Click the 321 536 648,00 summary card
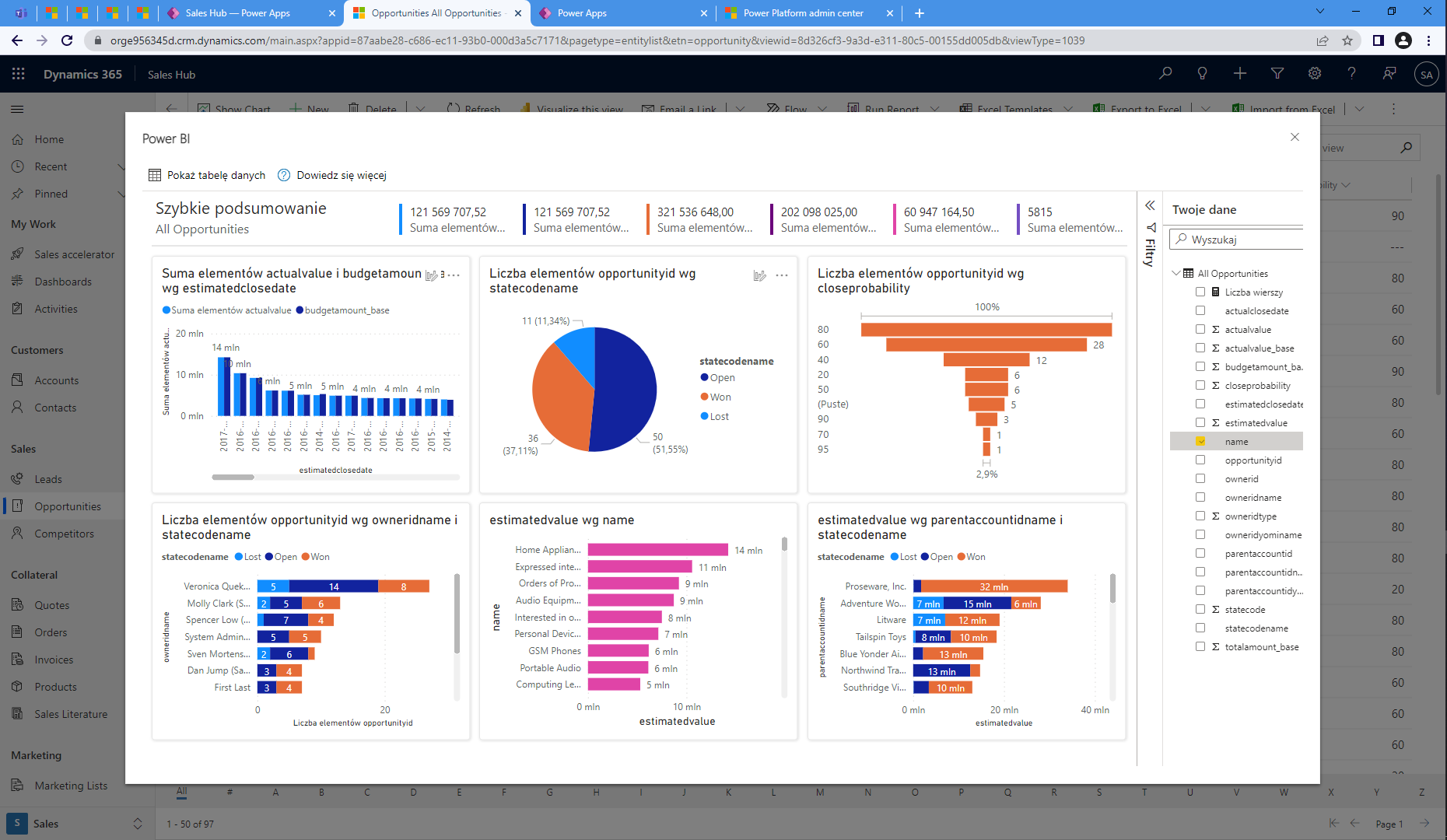The width and height of the screenshot is (1447, 840). pos(699,219)
